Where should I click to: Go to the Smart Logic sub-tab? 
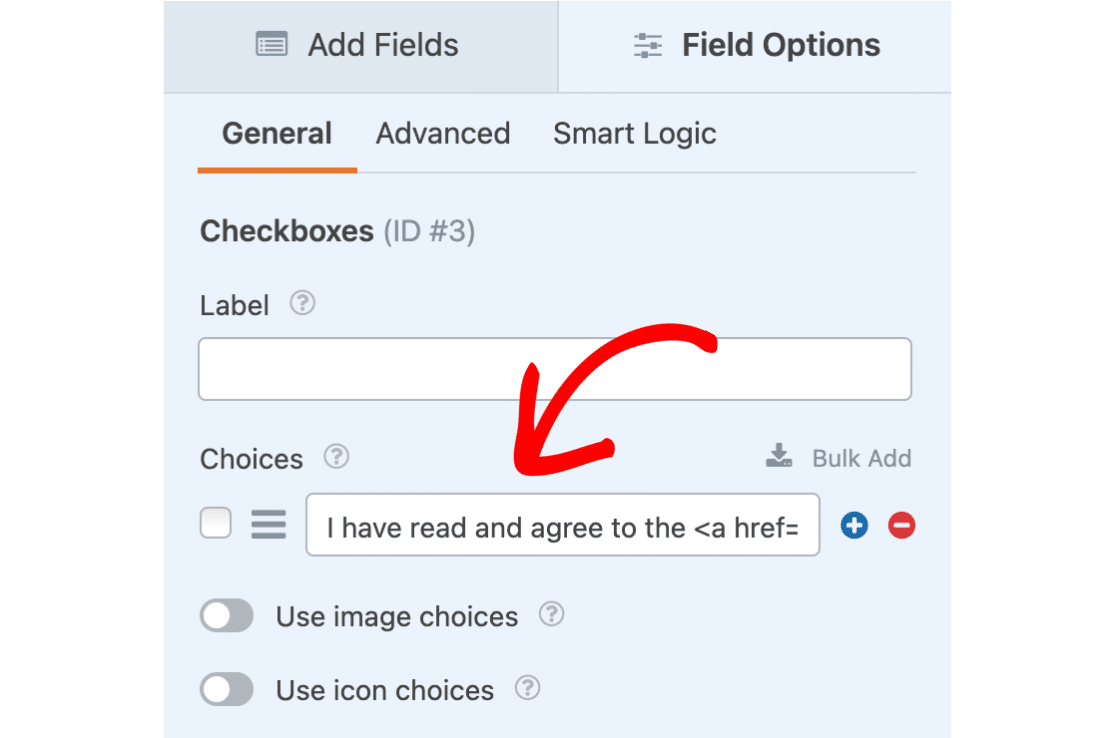635,134
